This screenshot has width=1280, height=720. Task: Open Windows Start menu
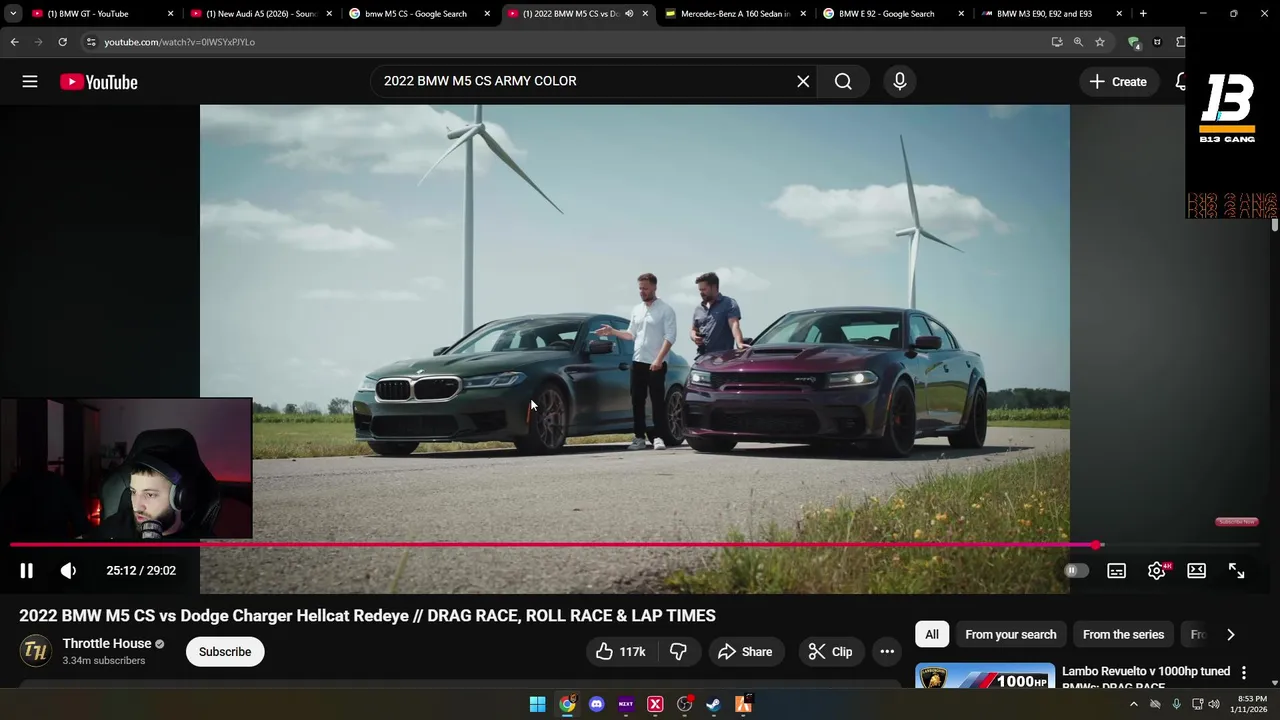(537, 704)
